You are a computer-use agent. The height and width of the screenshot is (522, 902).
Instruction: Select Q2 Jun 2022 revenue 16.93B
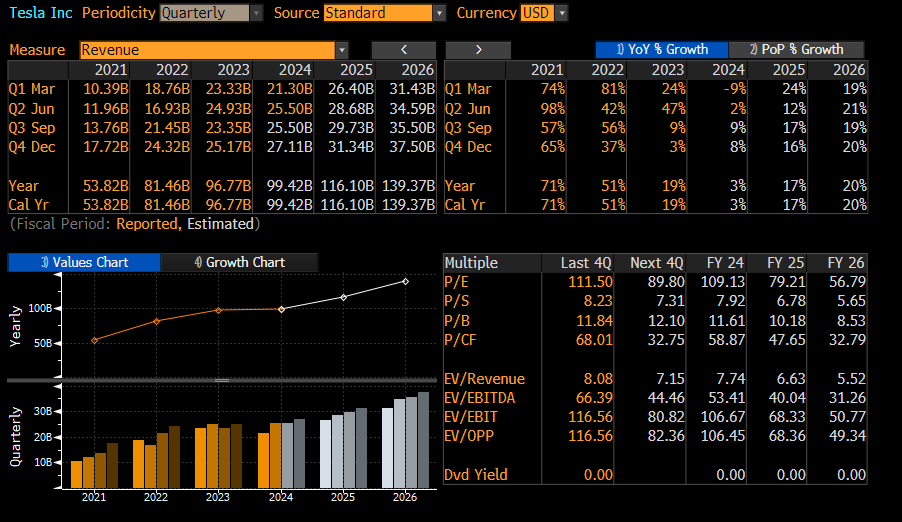167,109
